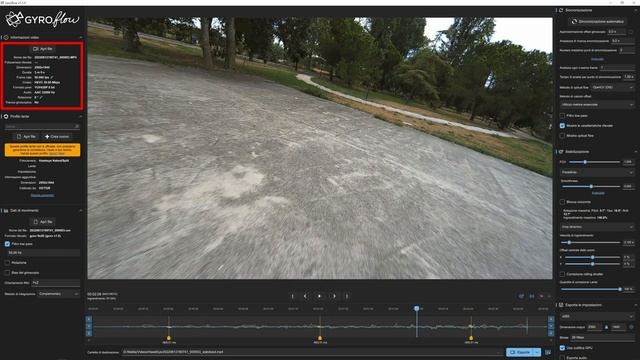This screenshot has height=360, width=640.
Task: Collapse the Profilo lente section
Action: 81,116
